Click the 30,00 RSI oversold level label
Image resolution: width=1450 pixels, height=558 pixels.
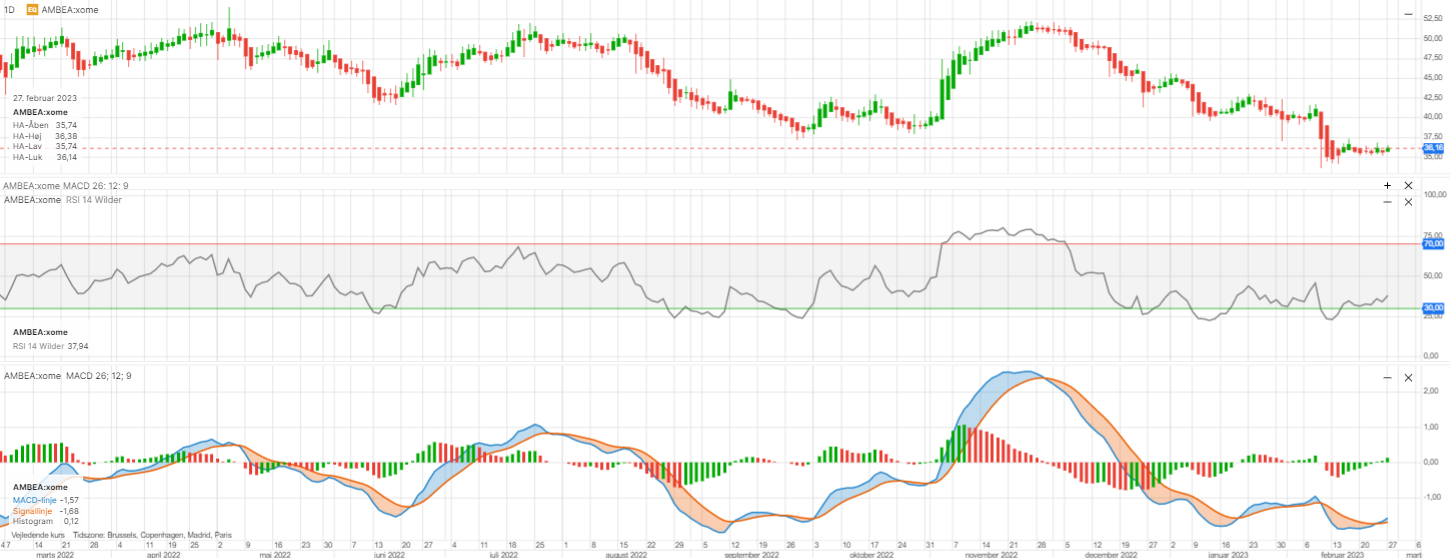pyautogui.click(x=1433, y=308)
